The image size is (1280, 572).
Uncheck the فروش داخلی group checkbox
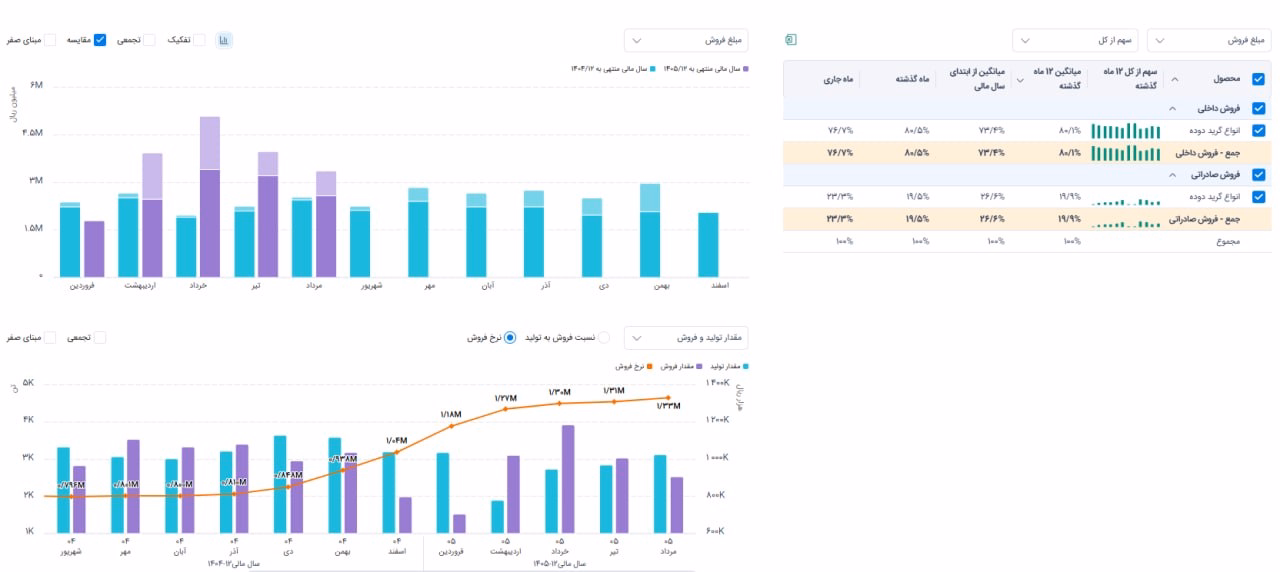point(1258,109)
